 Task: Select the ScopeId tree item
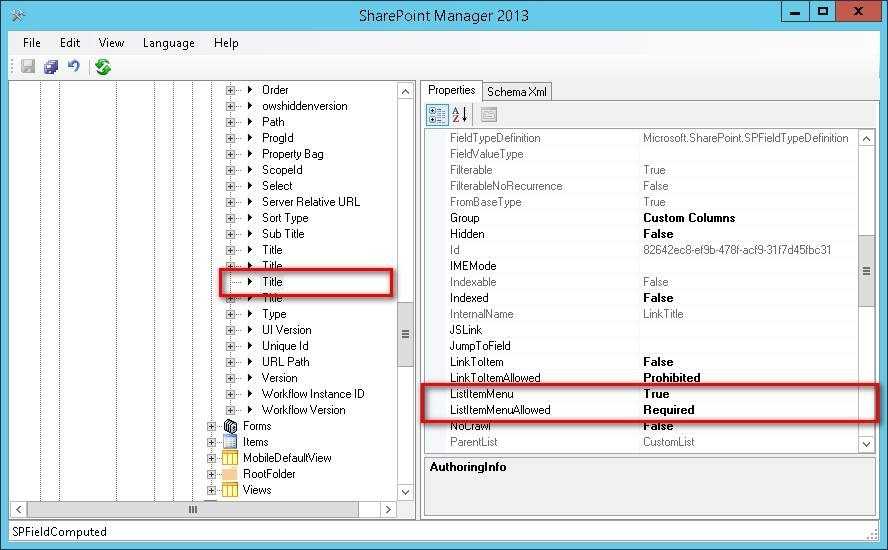click(x=282, y=170)
